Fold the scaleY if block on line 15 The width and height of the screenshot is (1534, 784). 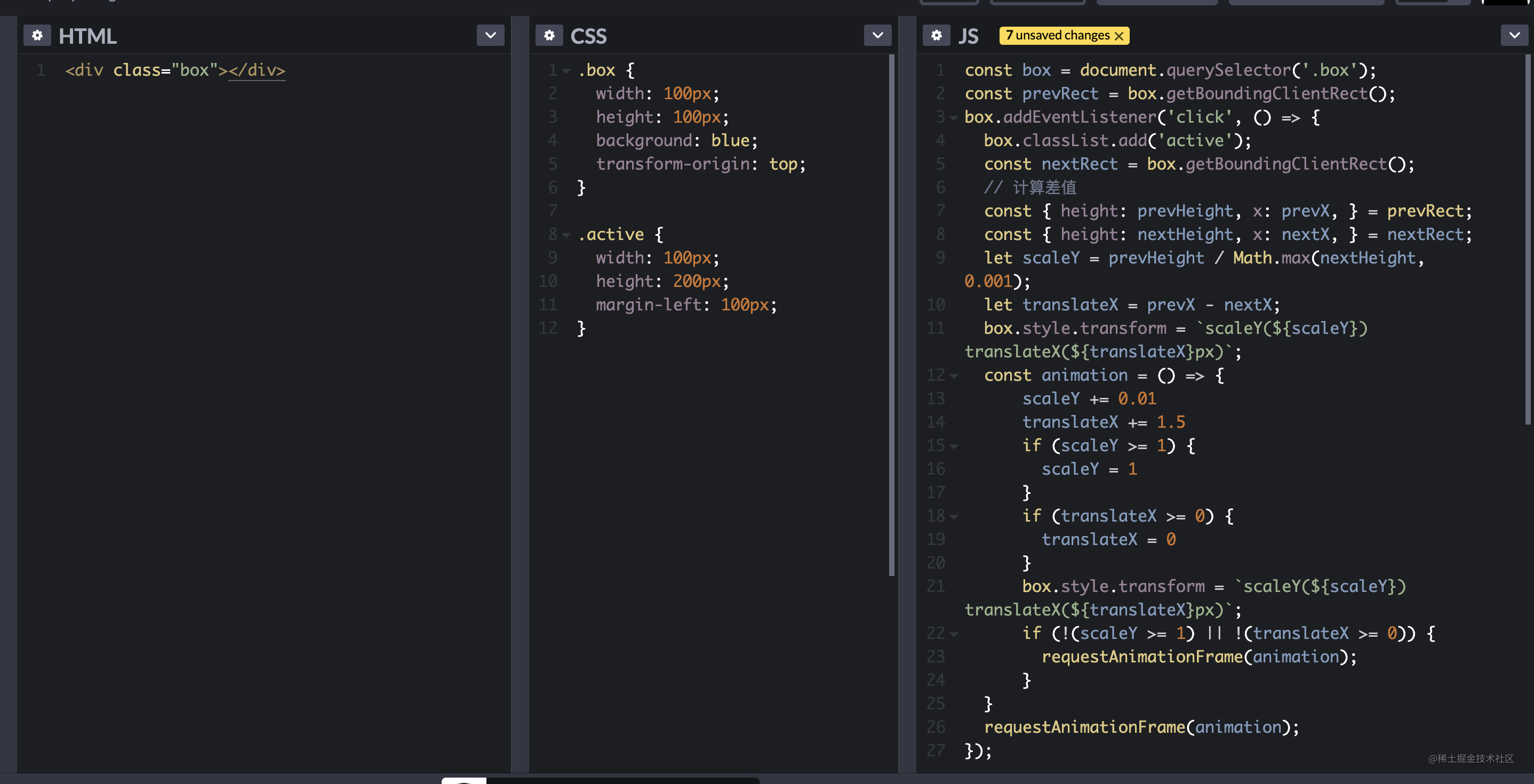(x=953, y=446)
